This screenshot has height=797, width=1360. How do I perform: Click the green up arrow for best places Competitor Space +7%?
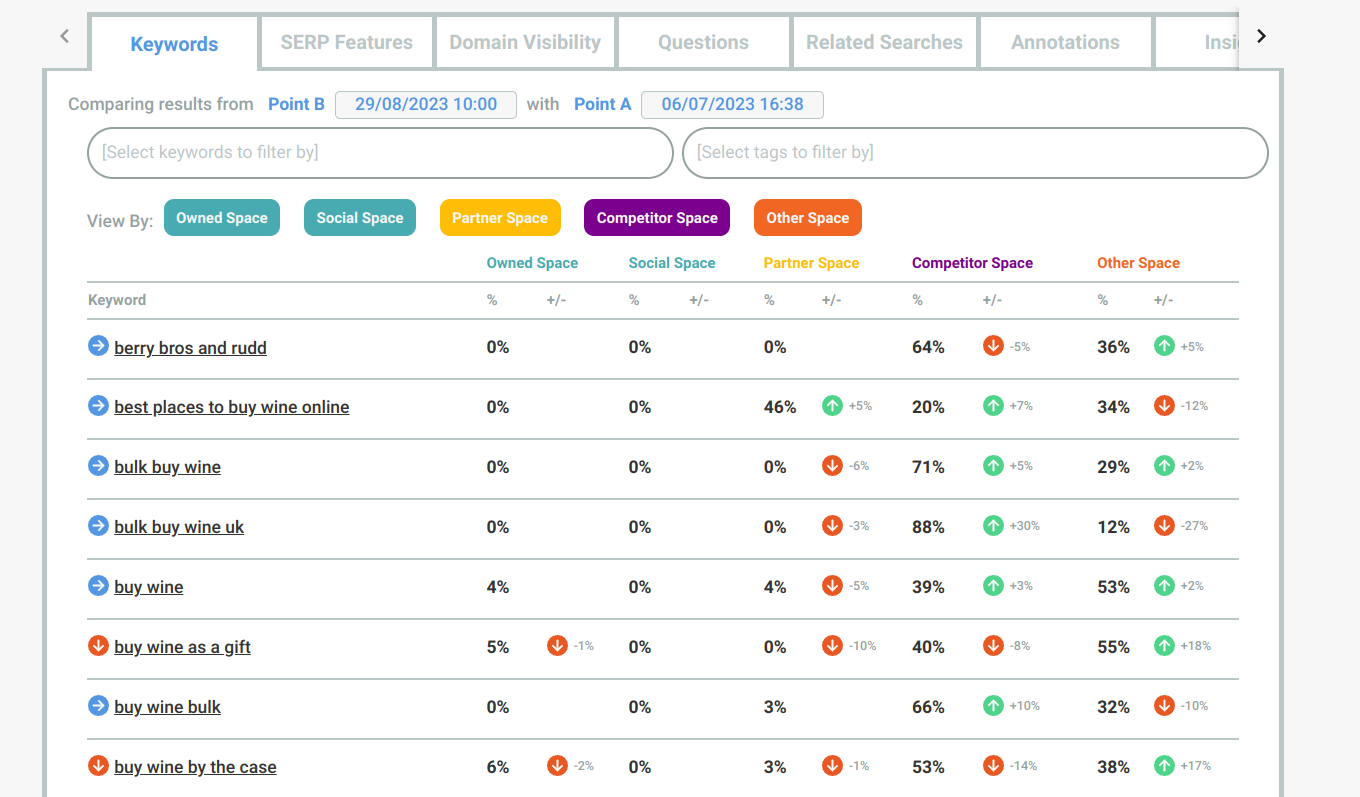pyautogui.click(x=993, y=406)
